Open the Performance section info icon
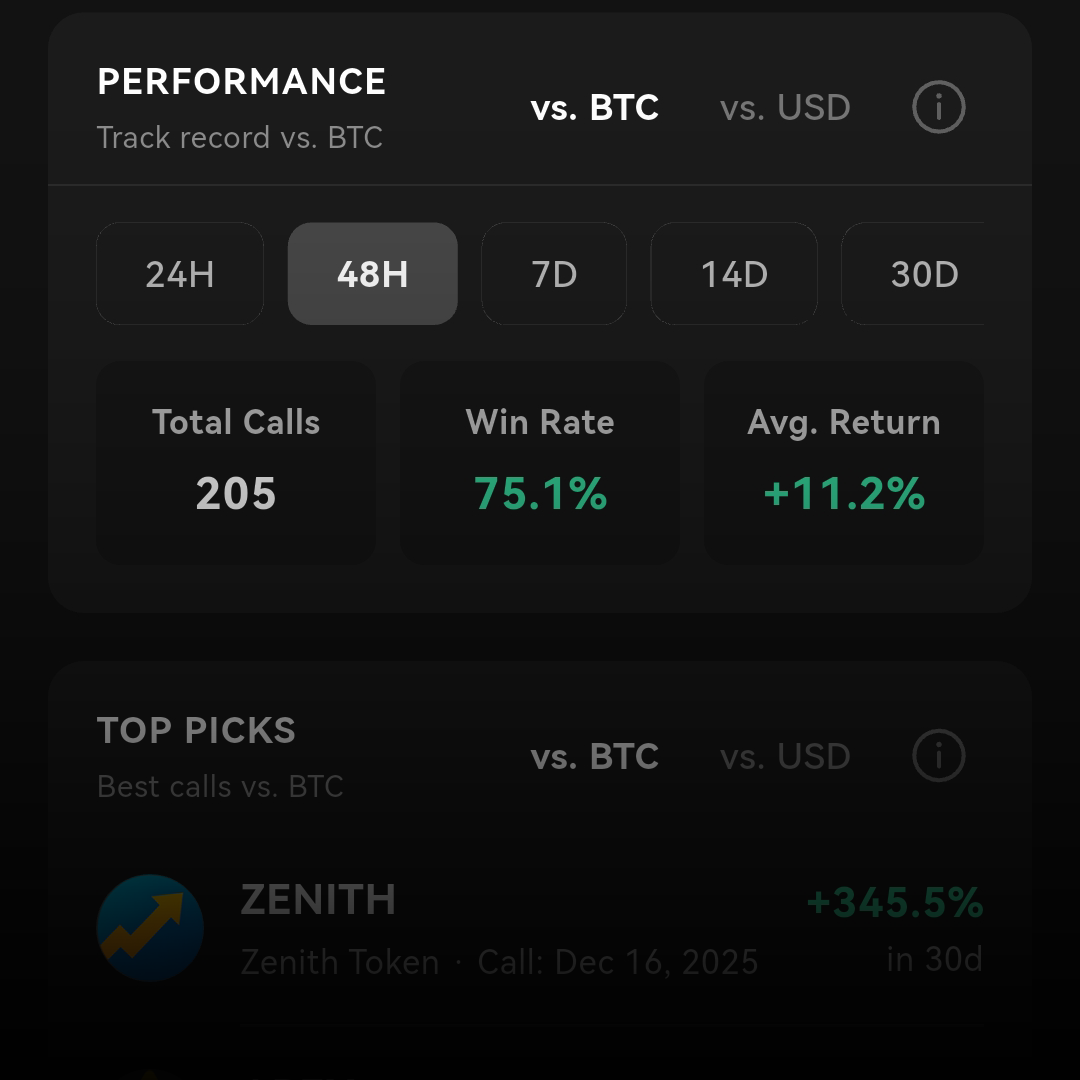Viewport: 1080px width, 1080px height. [937, 108]
